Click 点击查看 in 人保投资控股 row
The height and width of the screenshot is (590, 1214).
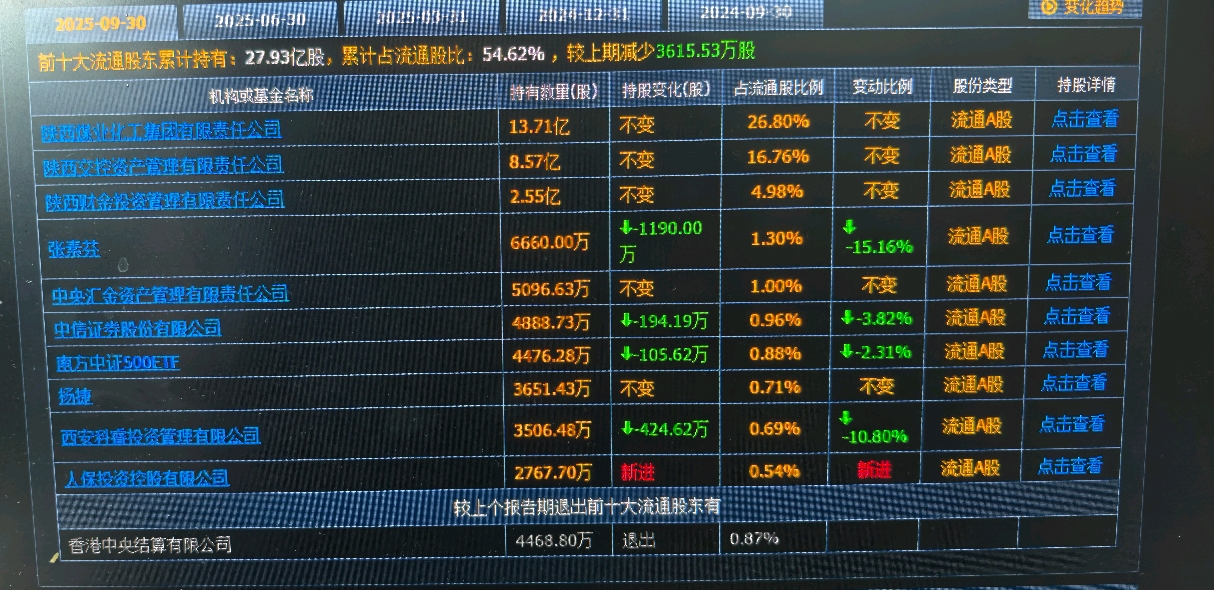click(x=1070, y=465)
